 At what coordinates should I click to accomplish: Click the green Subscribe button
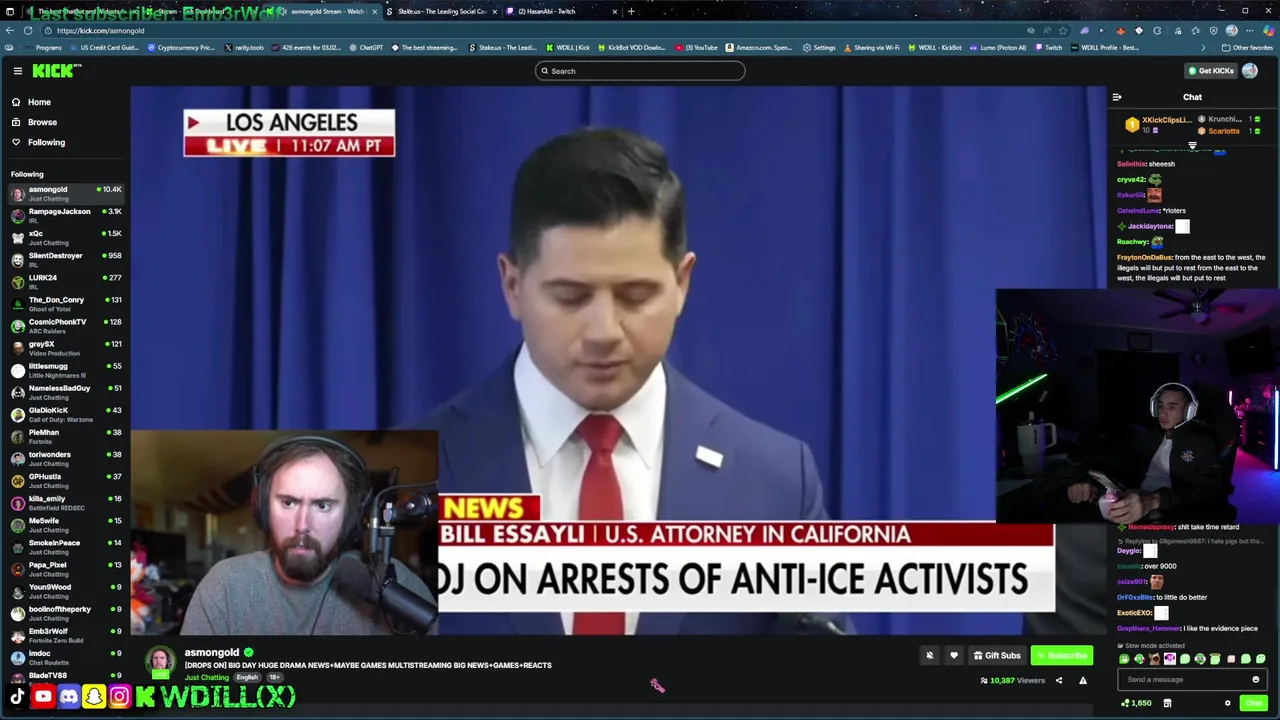(1062, 656)
